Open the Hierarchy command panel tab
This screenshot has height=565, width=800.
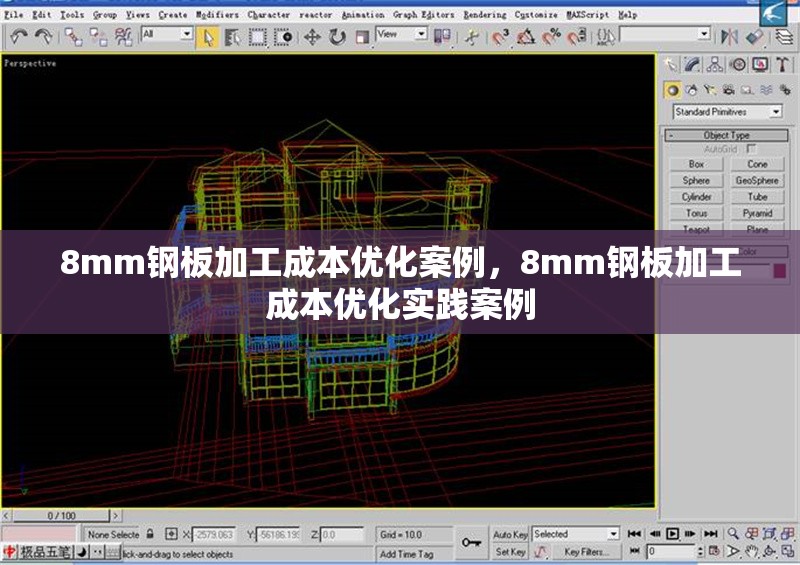716,65
